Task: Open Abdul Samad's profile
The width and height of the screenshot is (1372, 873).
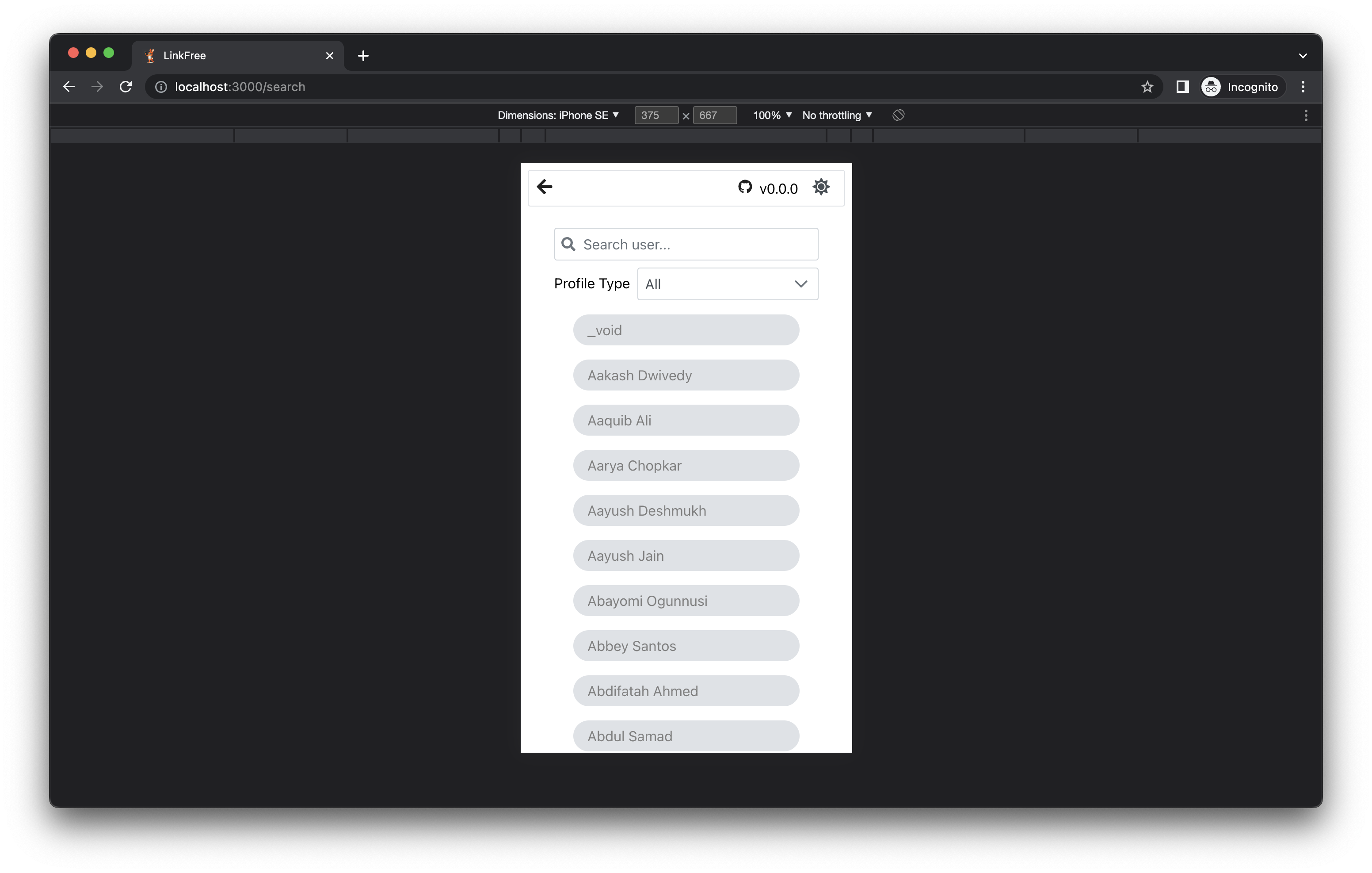Action: point(686,735)
